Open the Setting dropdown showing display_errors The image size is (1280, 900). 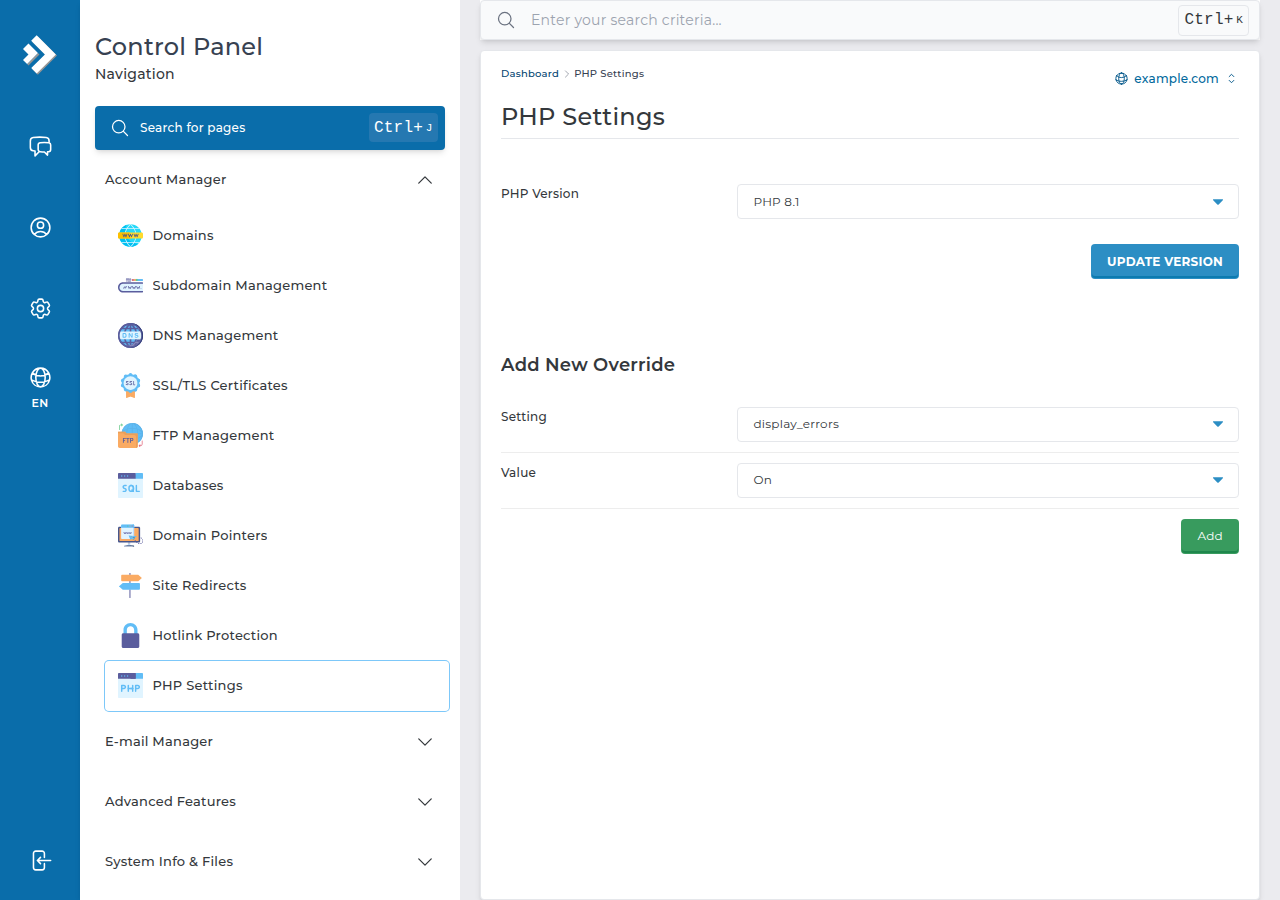[987, 424]
